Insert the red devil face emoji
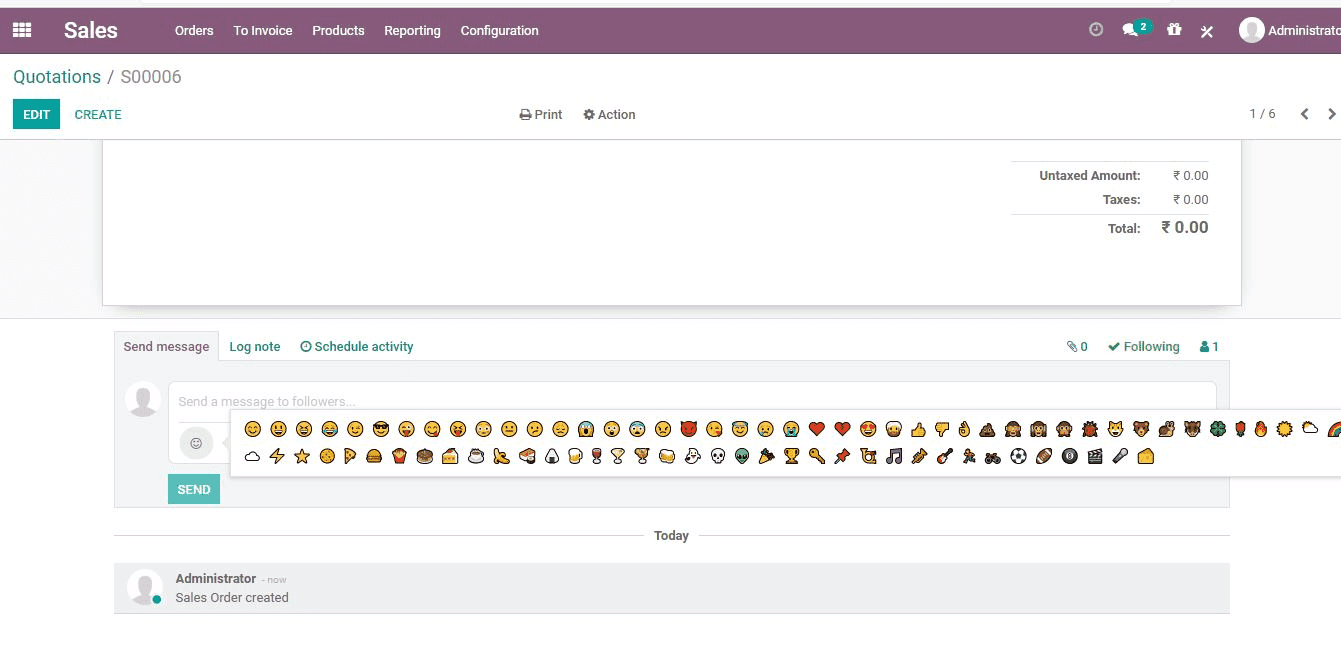The height and width of the screenshot is (655, 1341). click(x=688, y=429)
